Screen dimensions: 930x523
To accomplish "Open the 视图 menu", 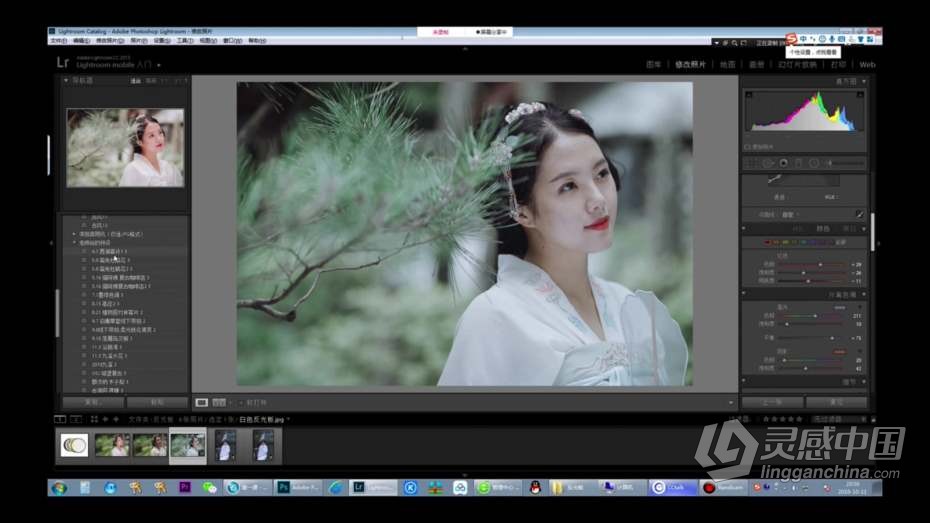I will pos(208,41).
